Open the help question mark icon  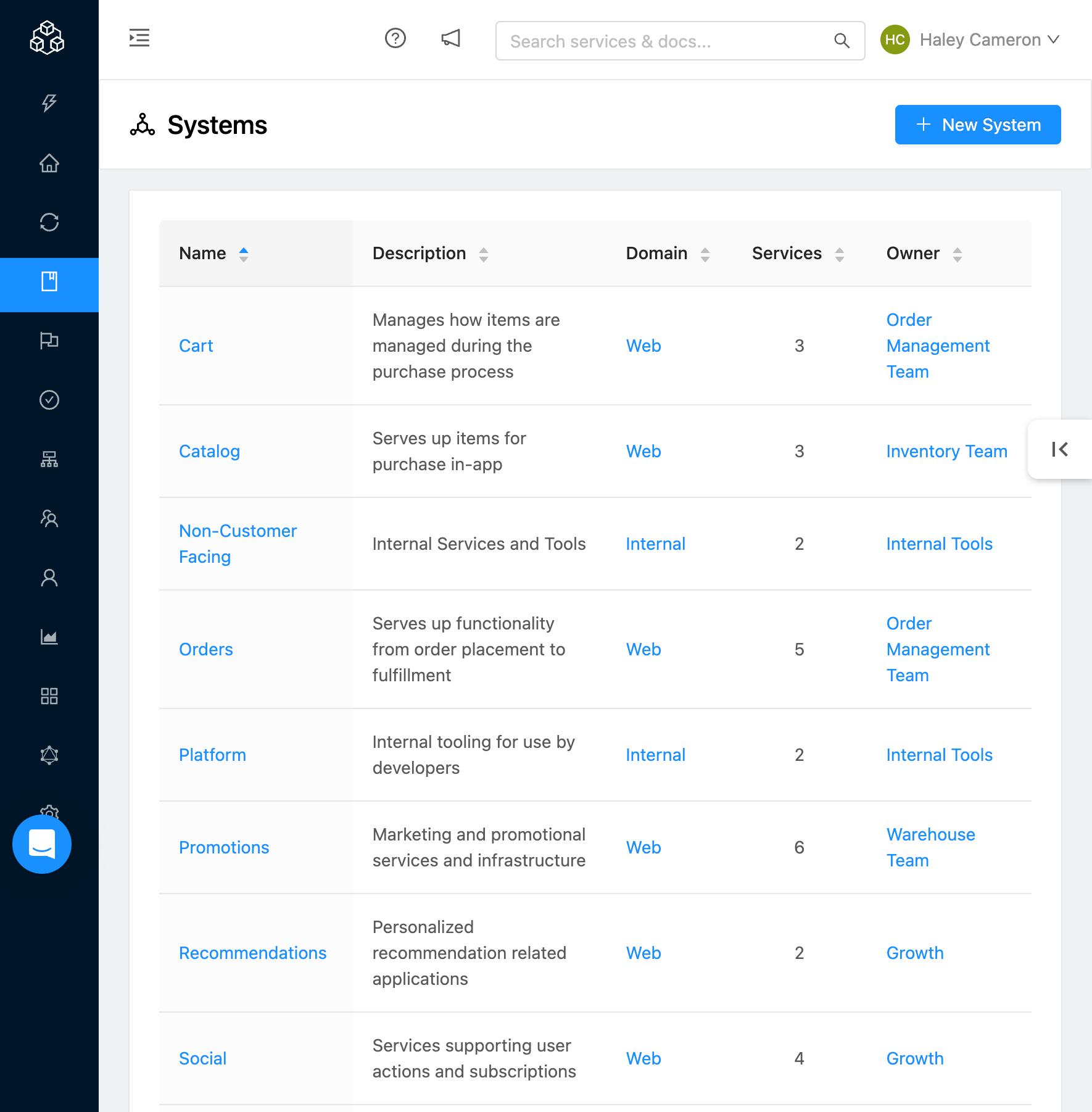(395, 39)
